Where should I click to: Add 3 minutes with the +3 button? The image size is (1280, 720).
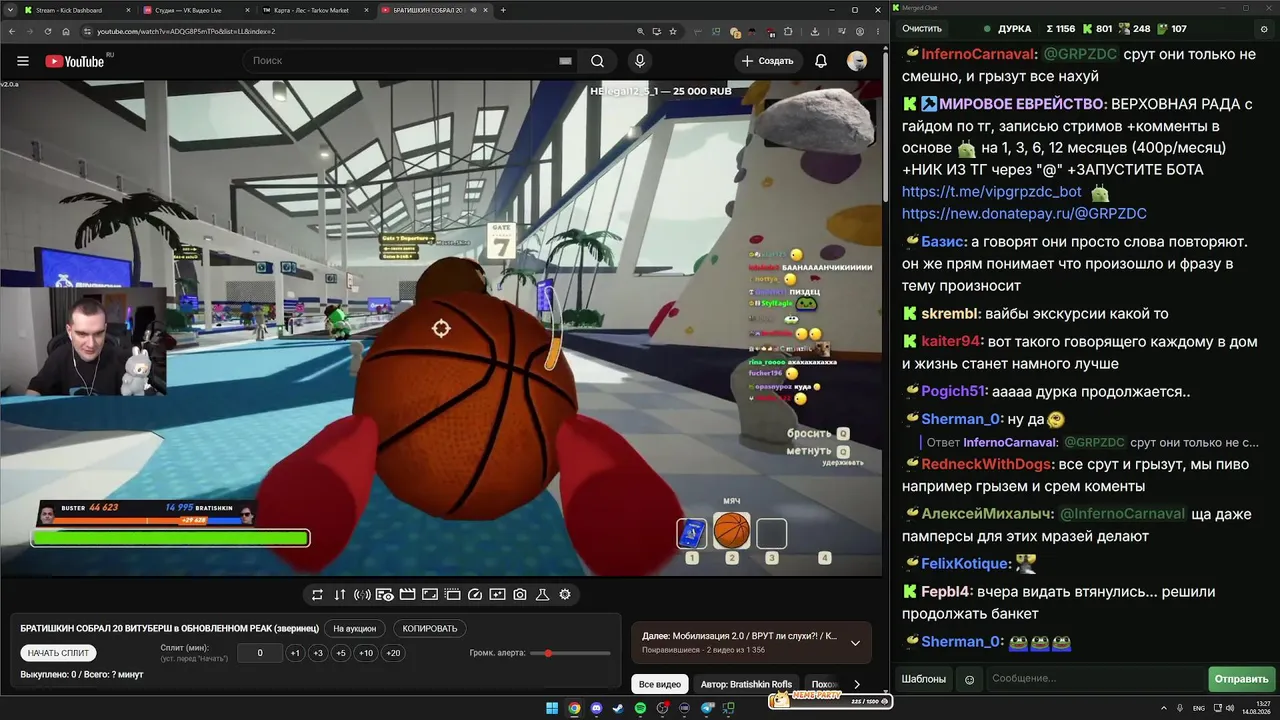(318, 653)
